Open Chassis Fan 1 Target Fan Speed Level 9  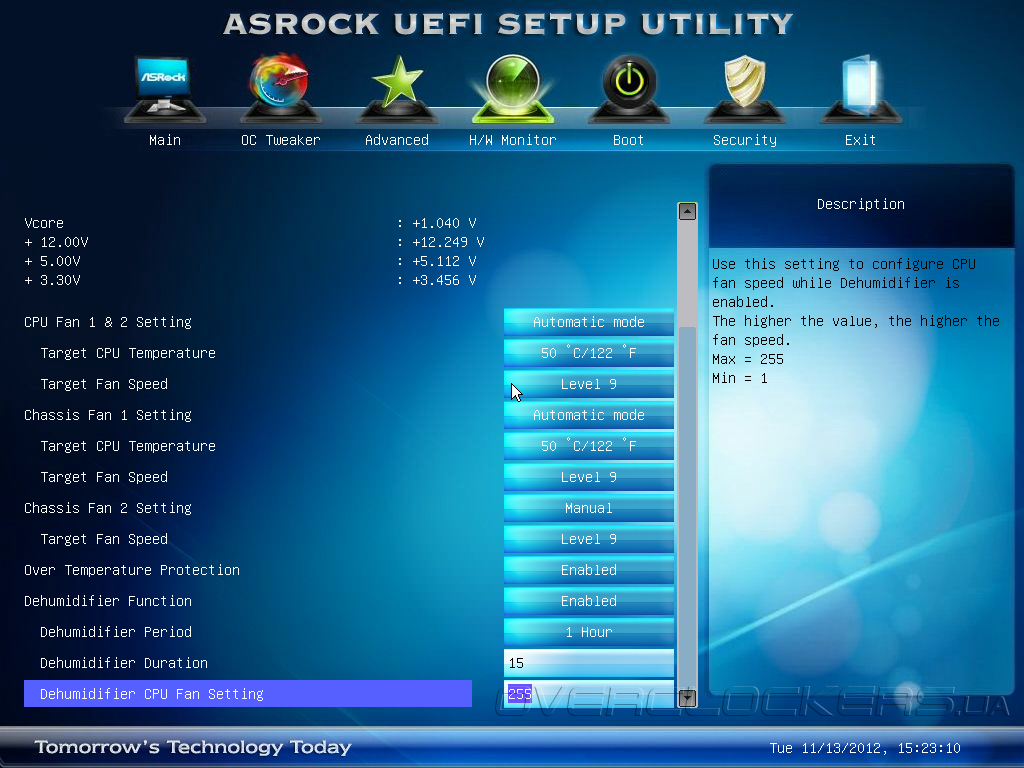click(588, 477)
